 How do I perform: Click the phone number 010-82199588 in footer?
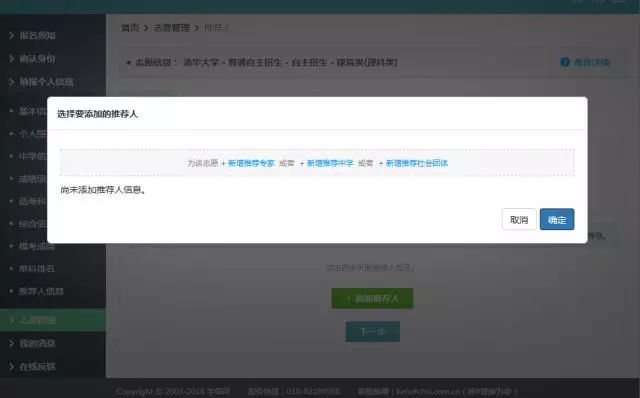(x=313, y=391)
